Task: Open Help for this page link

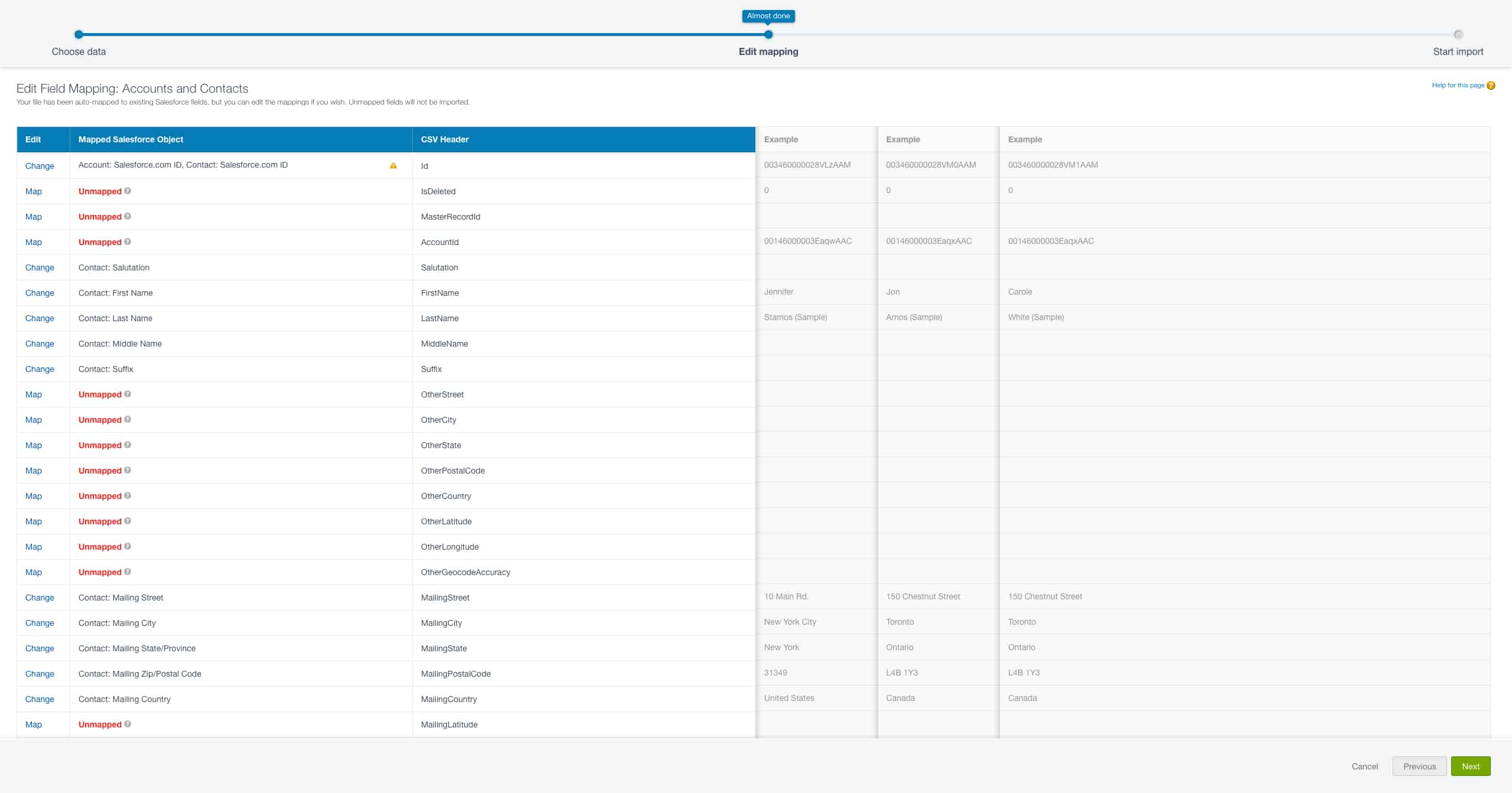Action: click(x=1458, y=86)
